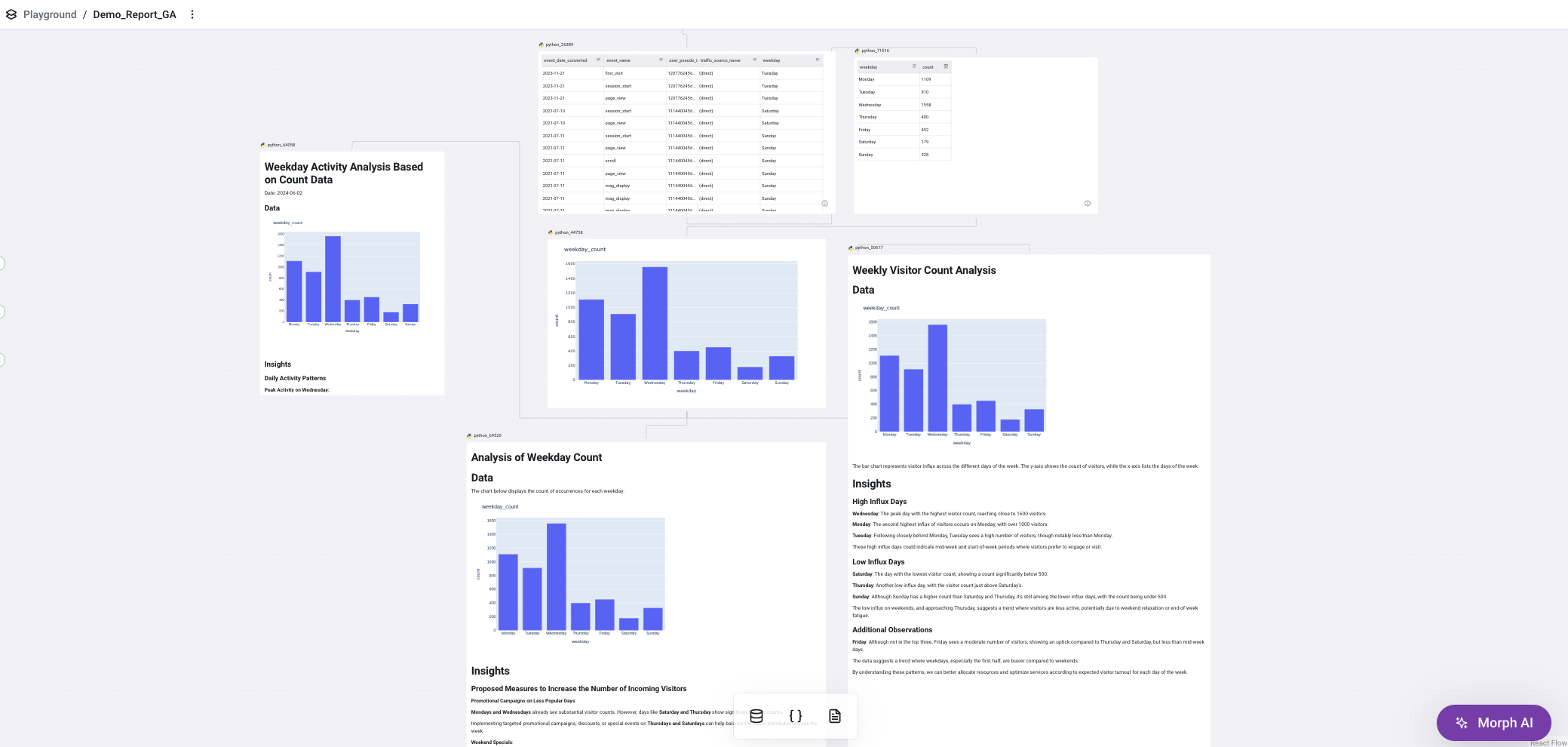The height and width of the screenshot is (747, 1568).
Task: Open event_date_converted column menu icon
Action: (x=599, y=60)
